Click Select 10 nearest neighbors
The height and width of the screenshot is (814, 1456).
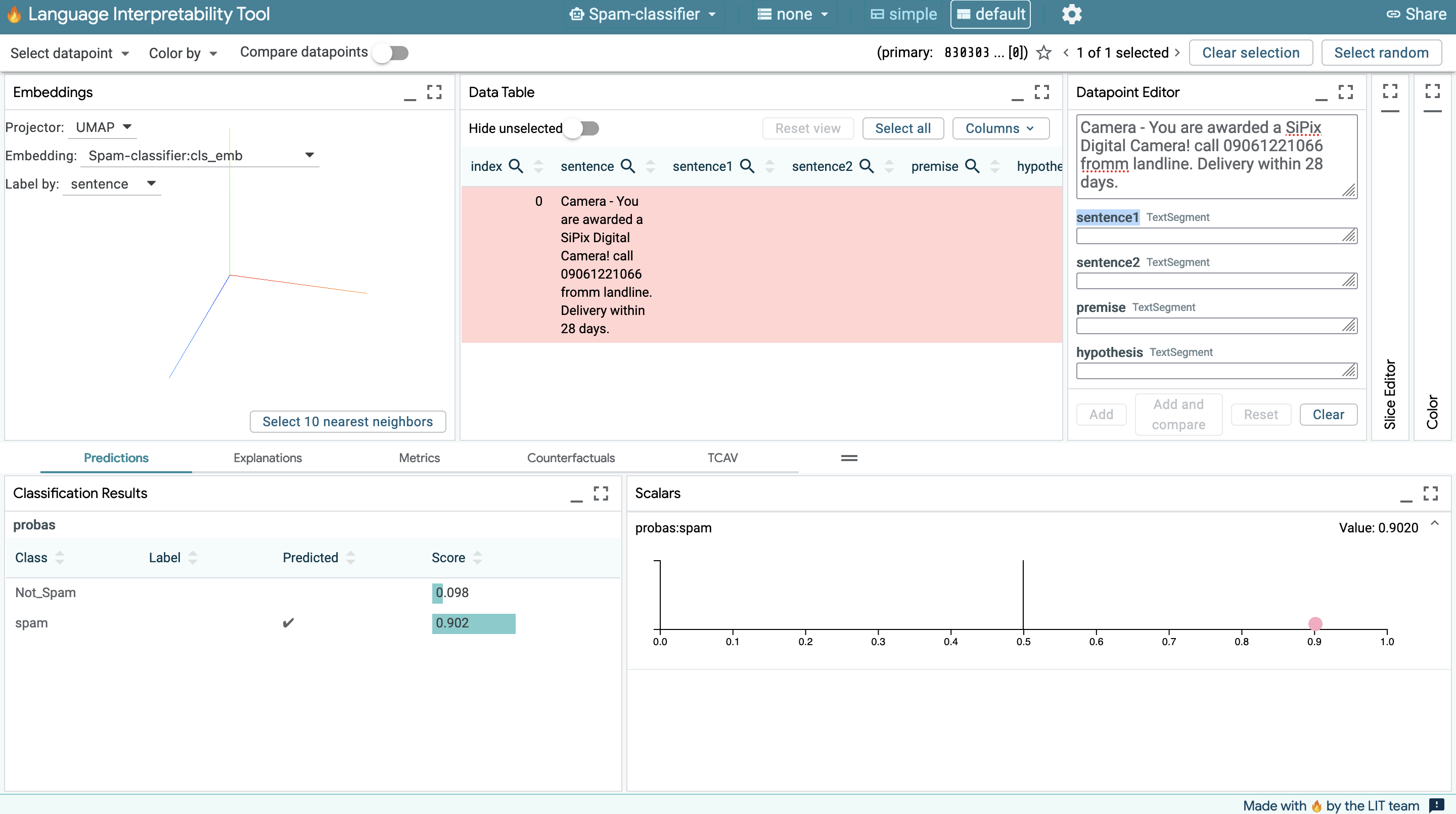348,421
